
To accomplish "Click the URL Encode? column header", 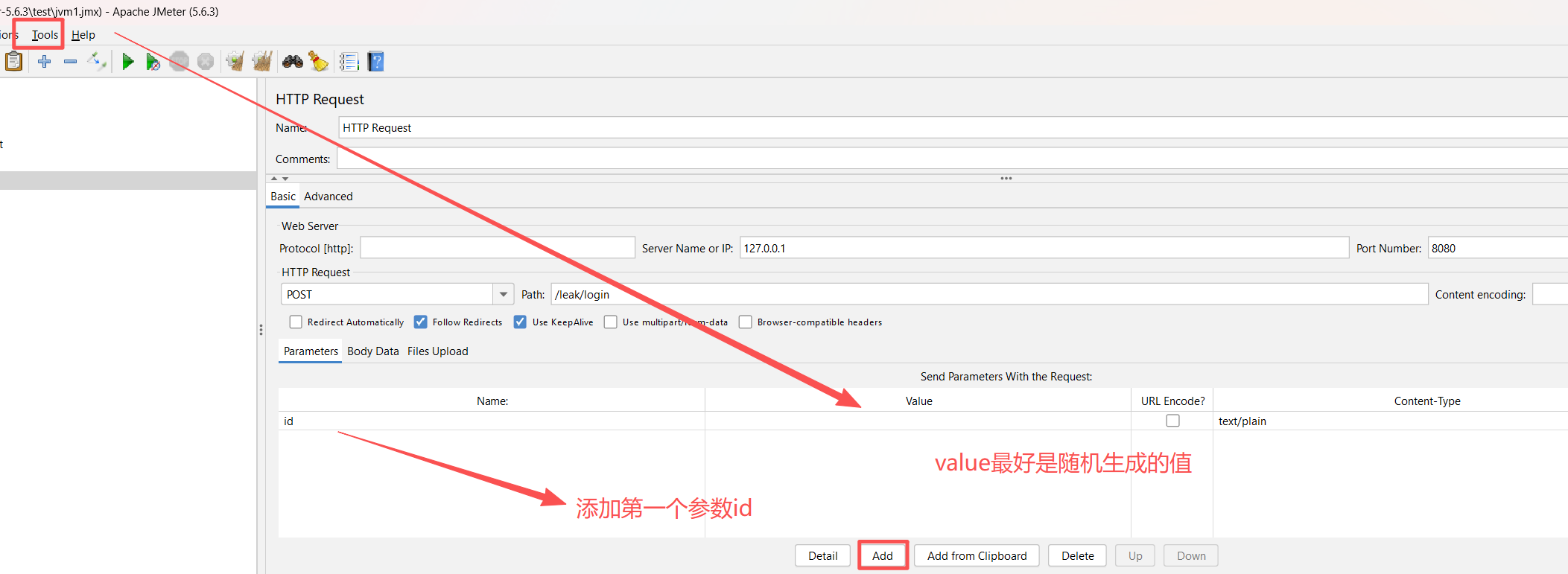I will 1172,401.
